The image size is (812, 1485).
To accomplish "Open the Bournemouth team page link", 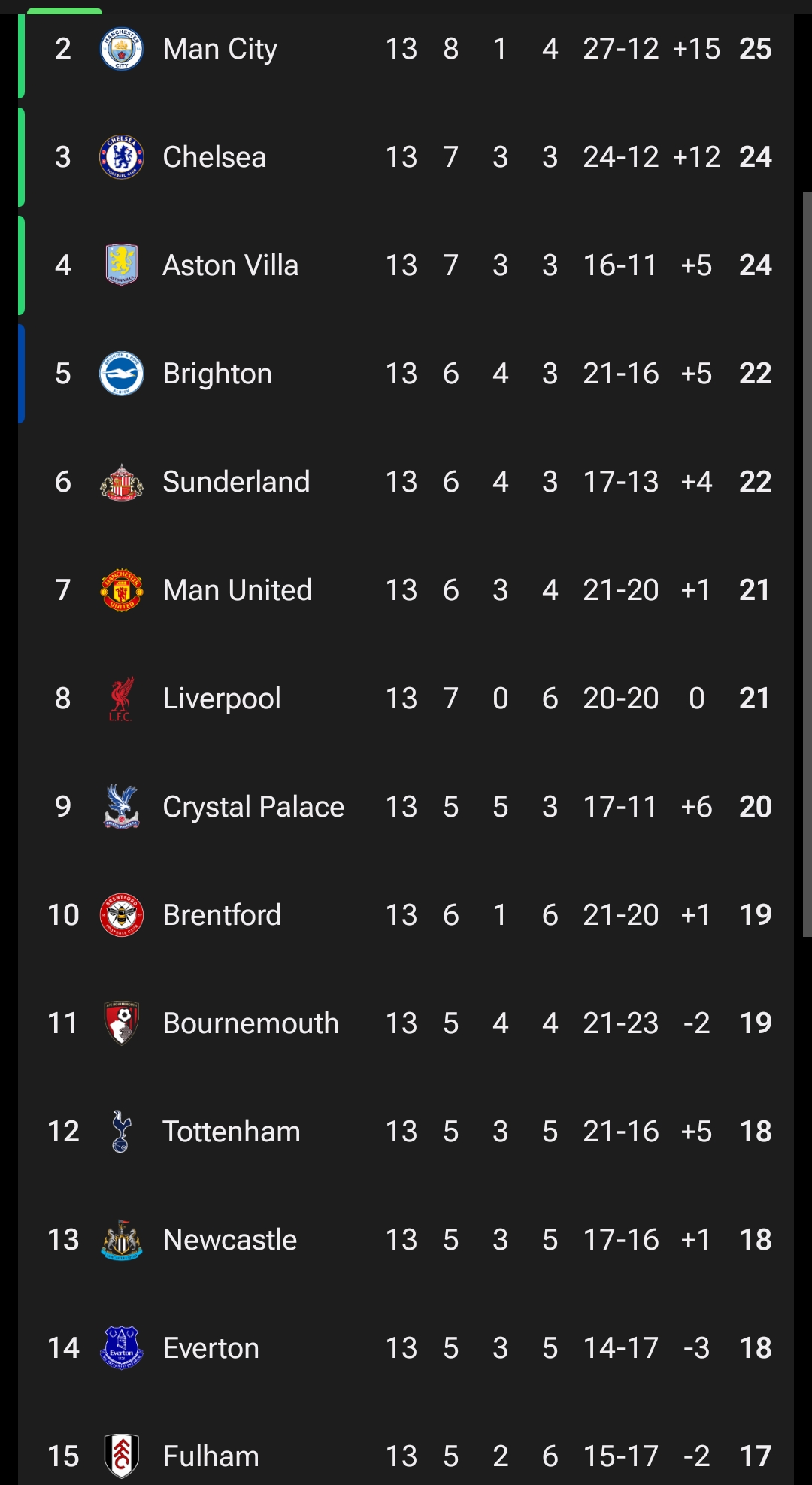I will pos(250,1023).
